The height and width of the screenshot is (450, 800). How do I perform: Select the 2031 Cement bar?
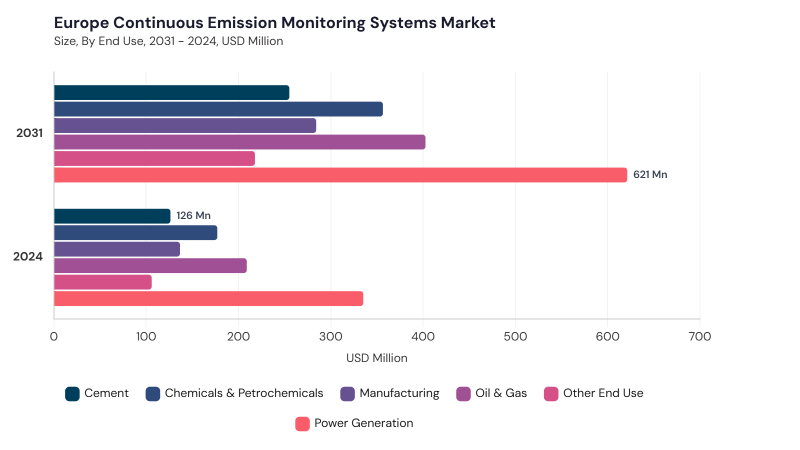(x=171, y=93)
